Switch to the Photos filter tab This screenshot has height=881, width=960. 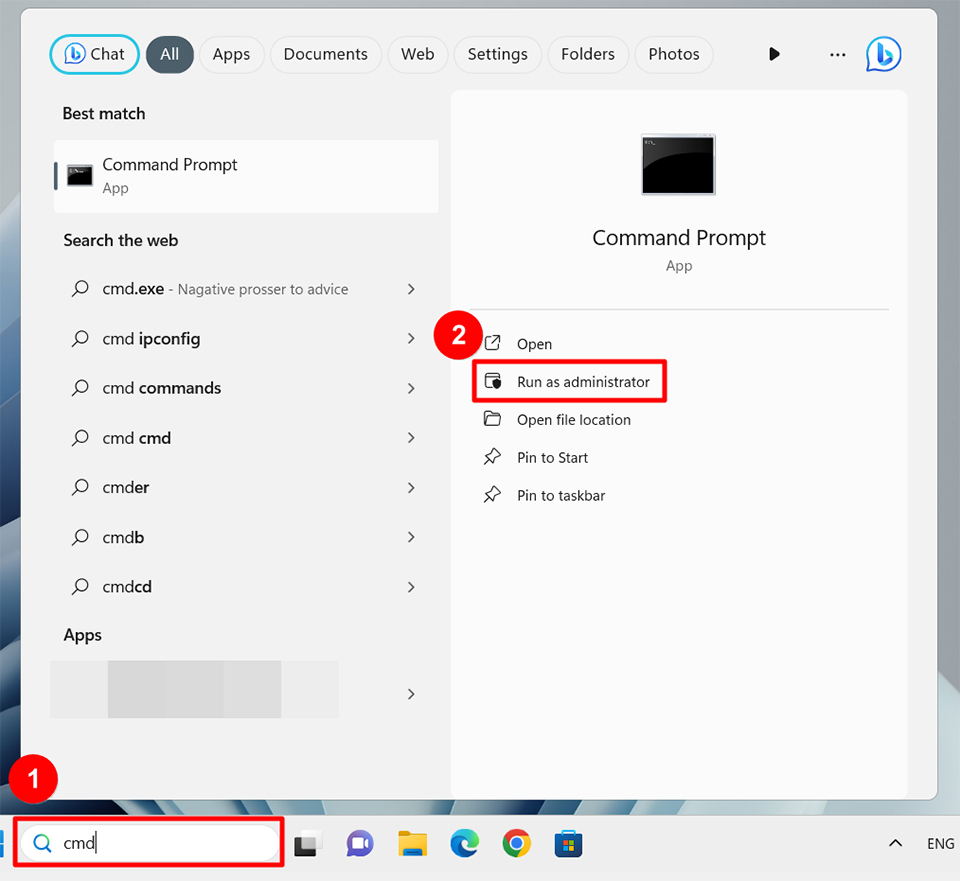point(673,54)
